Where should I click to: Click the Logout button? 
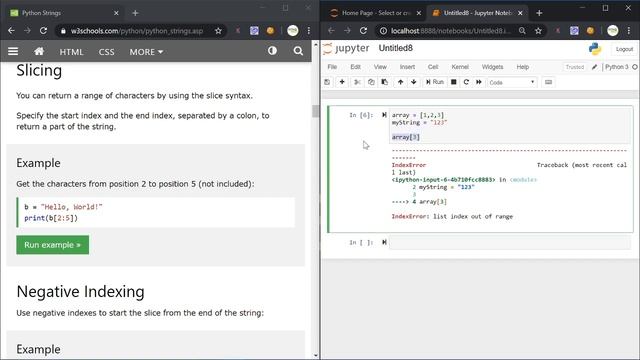click(624, 49)
